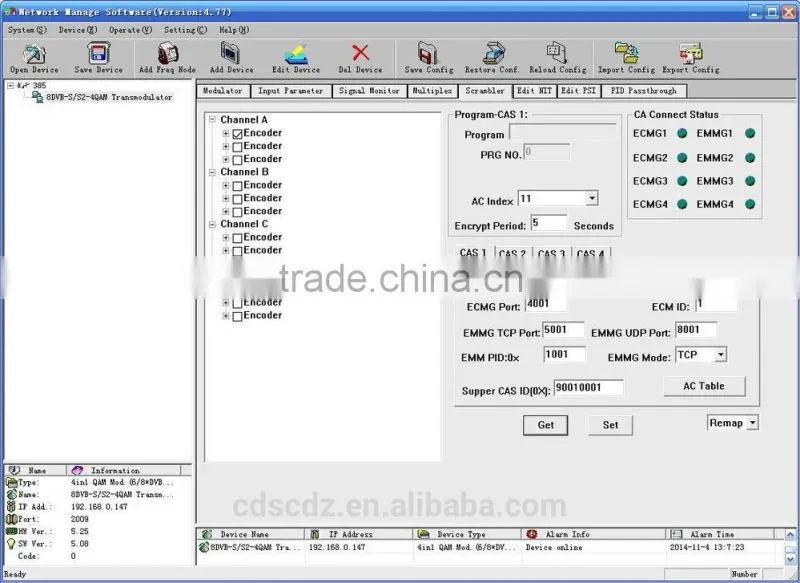Click the Alarm Time column header icon
The width and height of the screenshot is (800, 583).
(x=676, y=534)
